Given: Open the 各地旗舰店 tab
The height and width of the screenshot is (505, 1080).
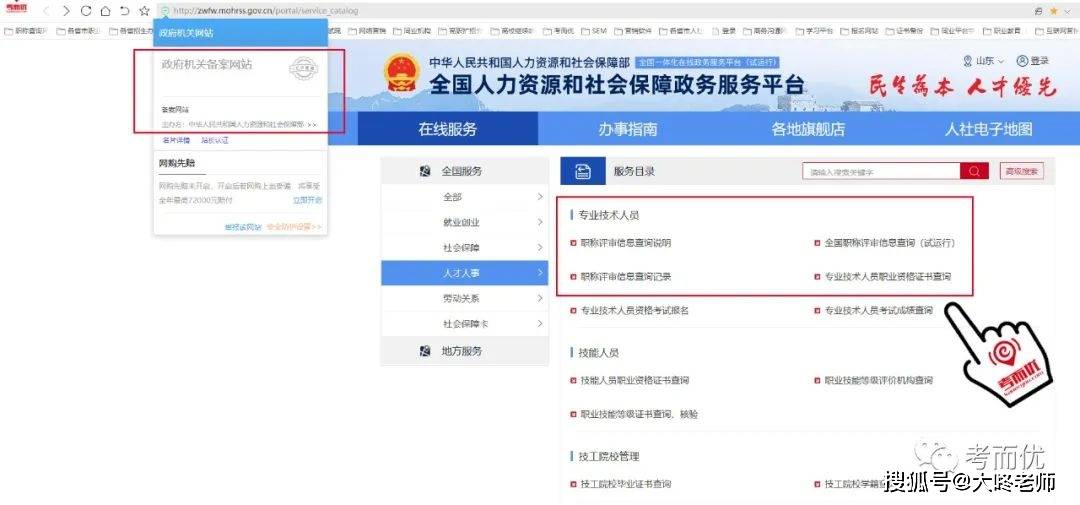Looking at the screenshot, I should point(808,129).
